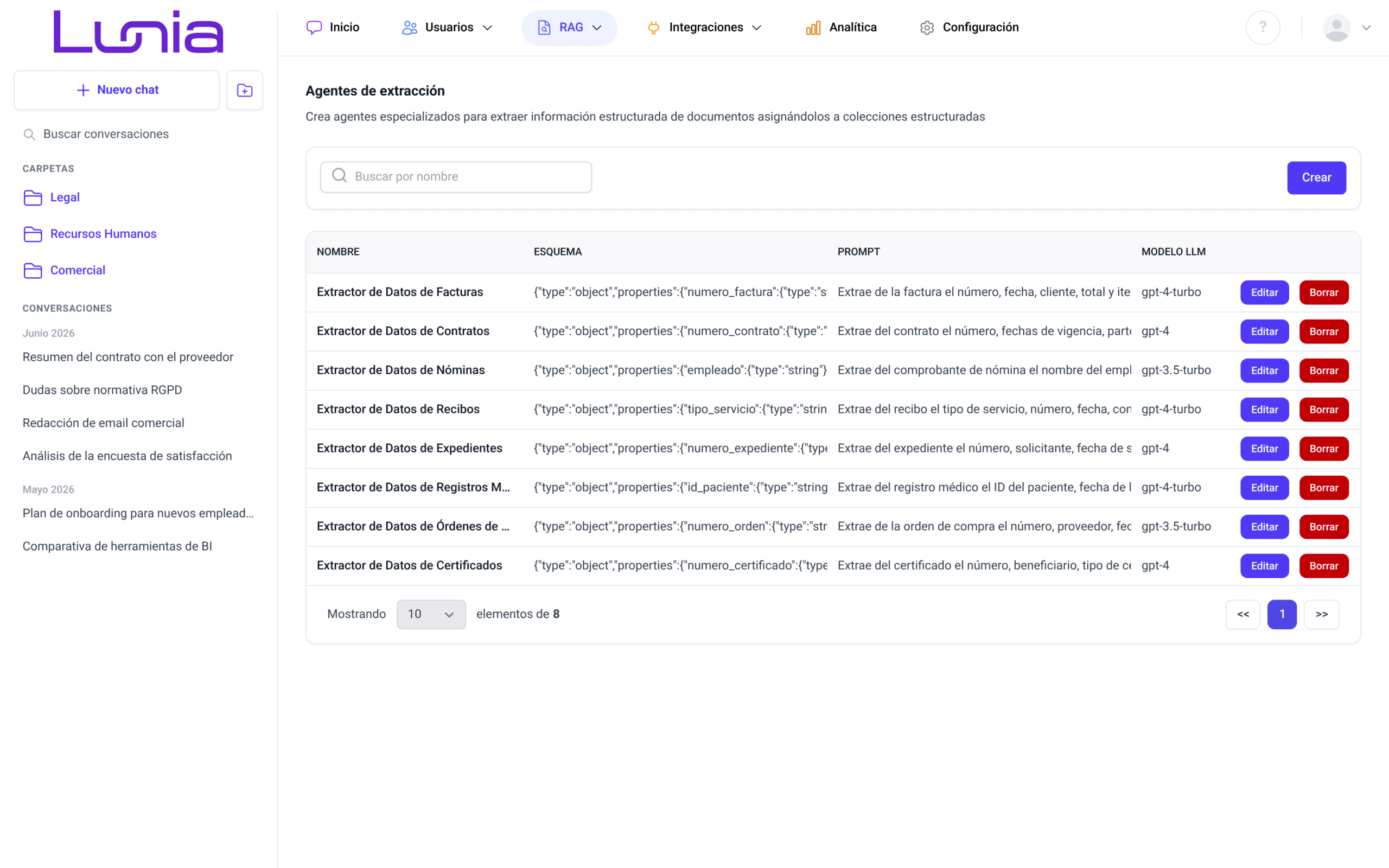The image size is (1389, 868).
Task: Click the user avatar icon
Action: click(x=1337, y=28)
